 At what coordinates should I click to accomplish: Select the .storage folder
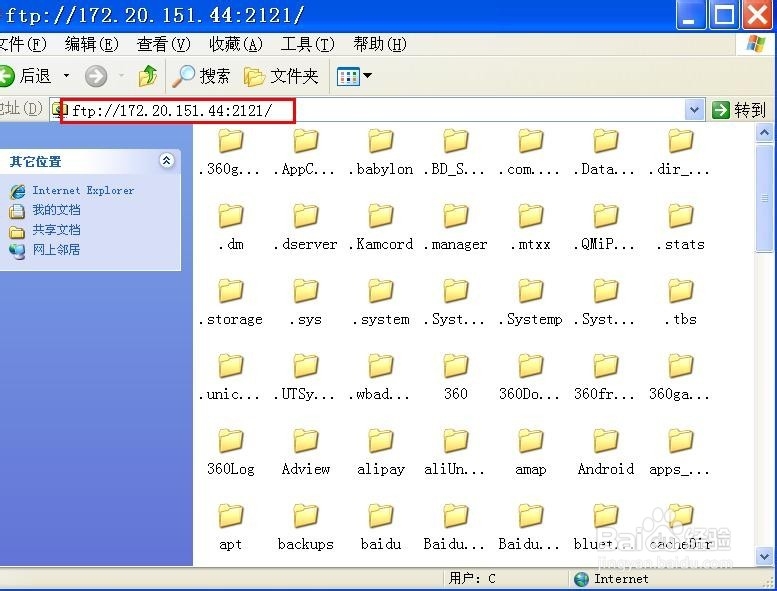click(x=230, y=302)
